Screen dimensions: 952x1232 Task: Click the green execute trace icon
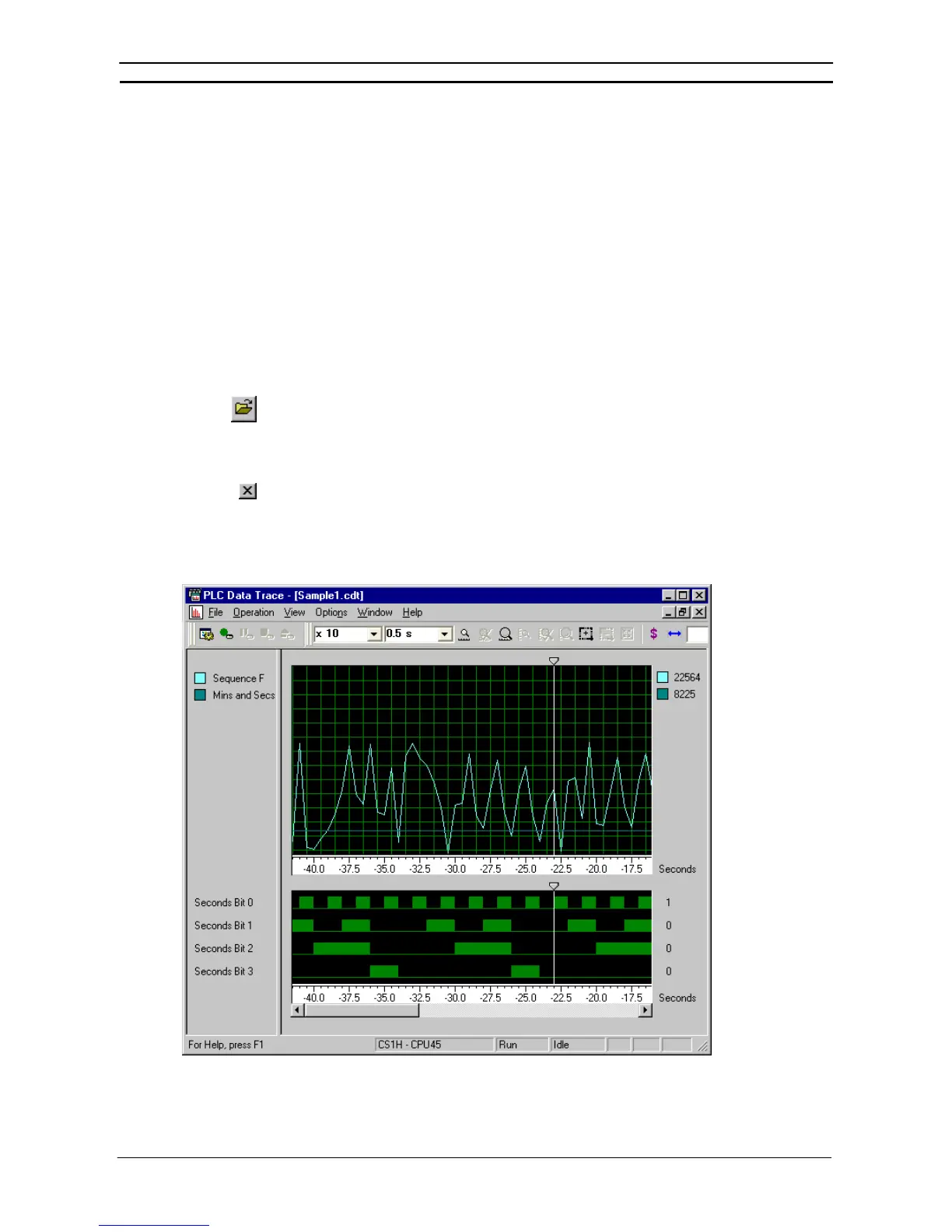click(226, 634)
